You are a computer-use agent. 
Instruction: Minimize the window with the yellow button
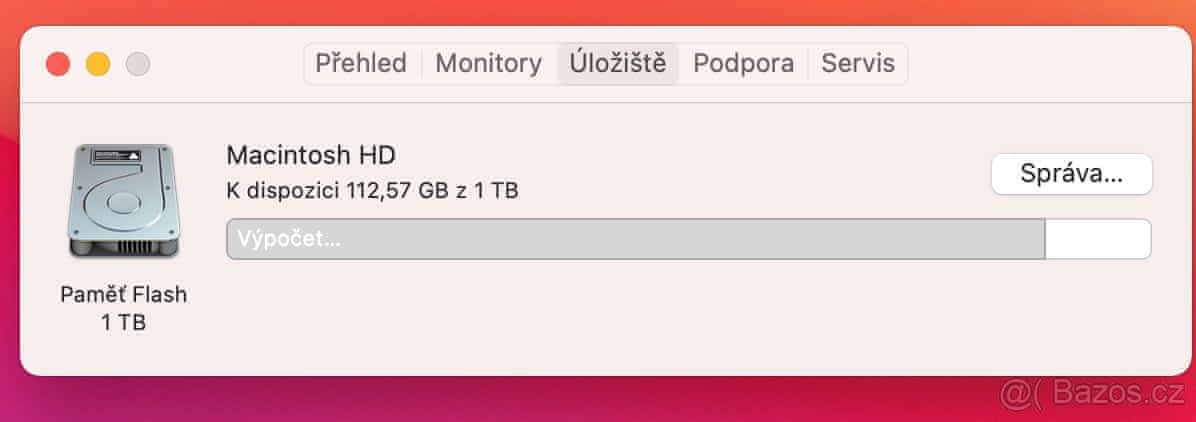click(x=98, y=64)
